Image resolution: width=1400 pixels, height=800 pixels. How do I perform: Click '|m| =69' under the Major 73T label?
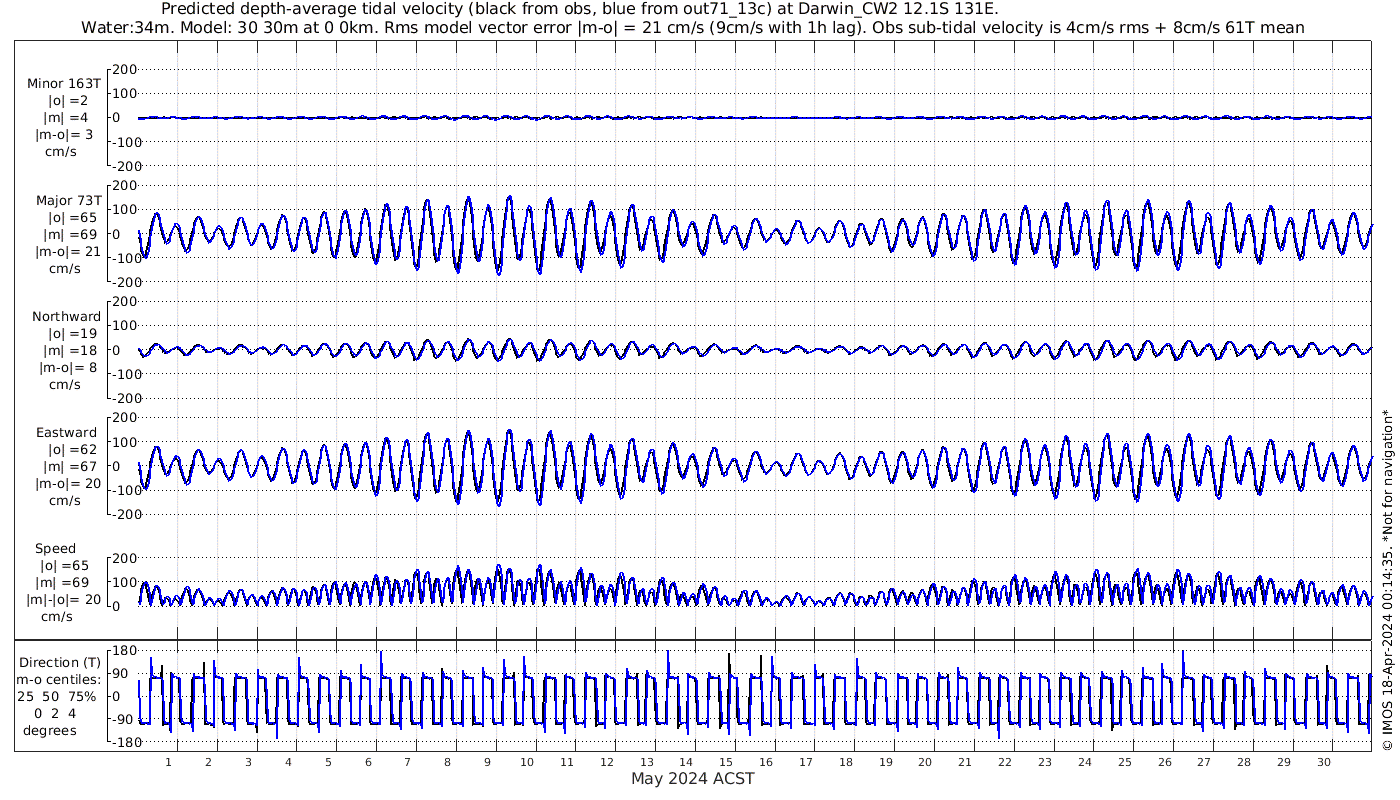(68, 235)
